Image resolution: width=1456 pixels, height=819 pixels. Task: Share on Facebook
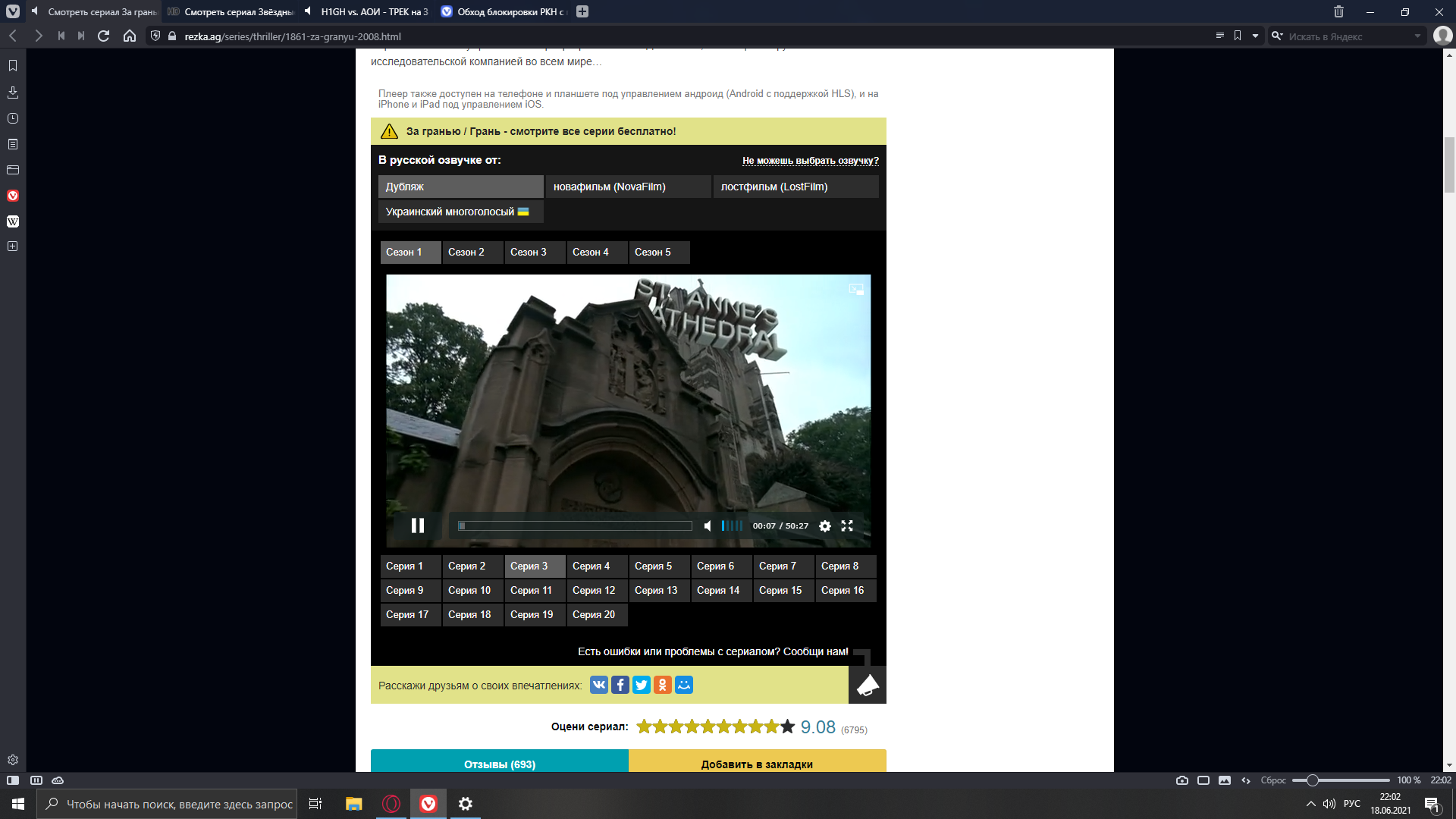[620, 685]
